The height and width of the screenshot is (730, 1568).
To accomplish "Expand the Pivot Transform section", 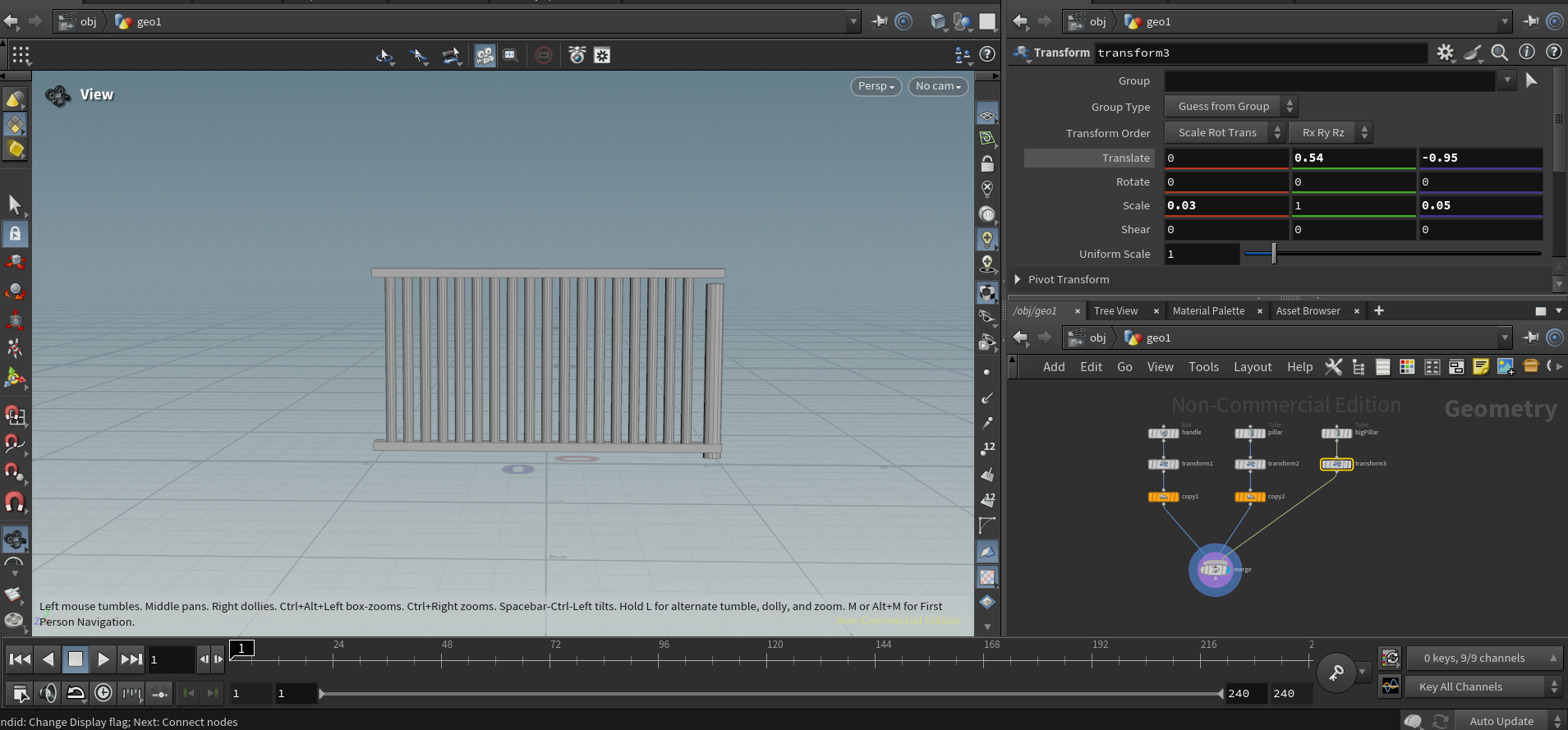I will (1019, 279).
